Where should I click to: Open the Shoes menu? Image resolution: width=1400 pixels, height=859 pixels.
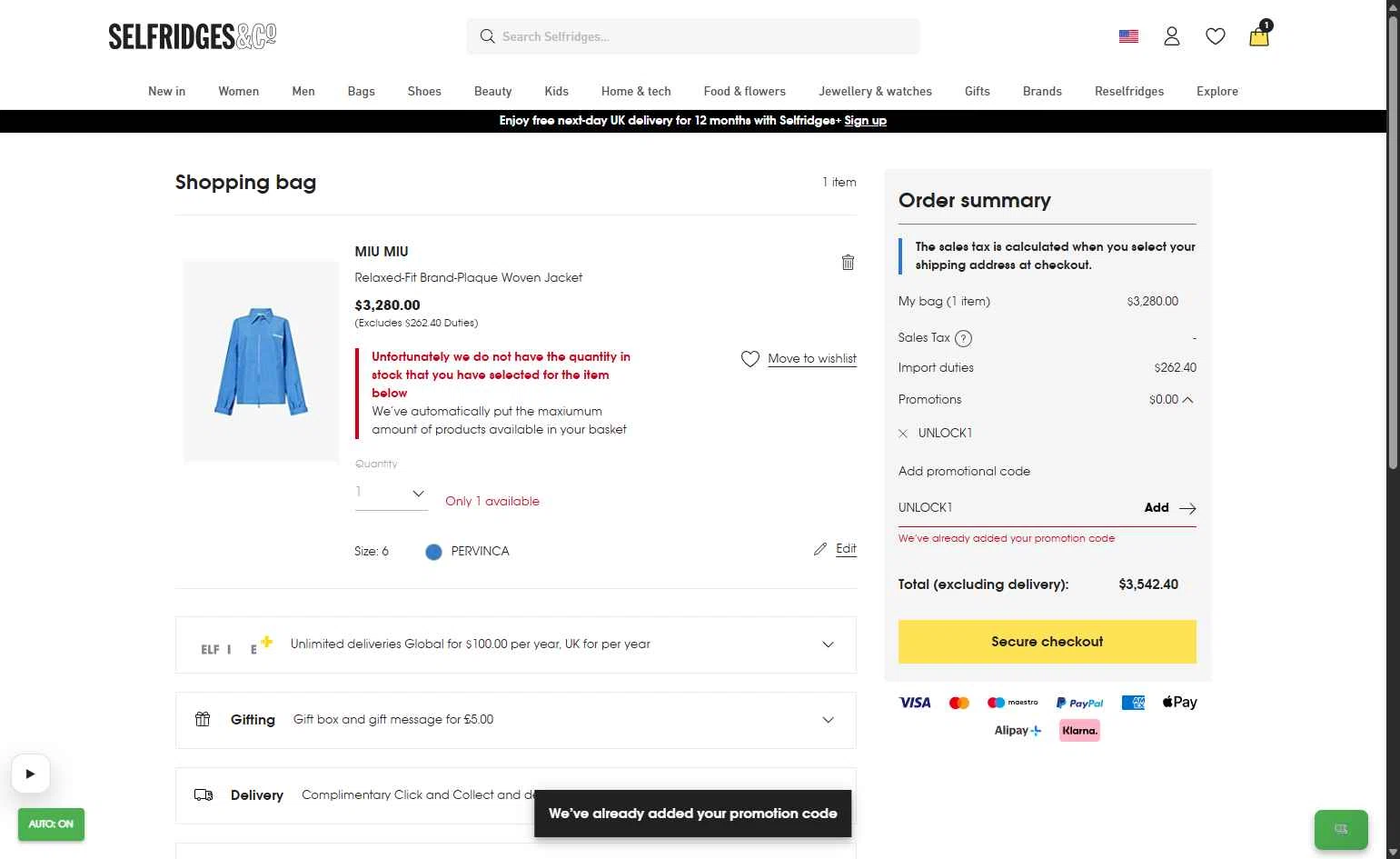pos(424,91)
